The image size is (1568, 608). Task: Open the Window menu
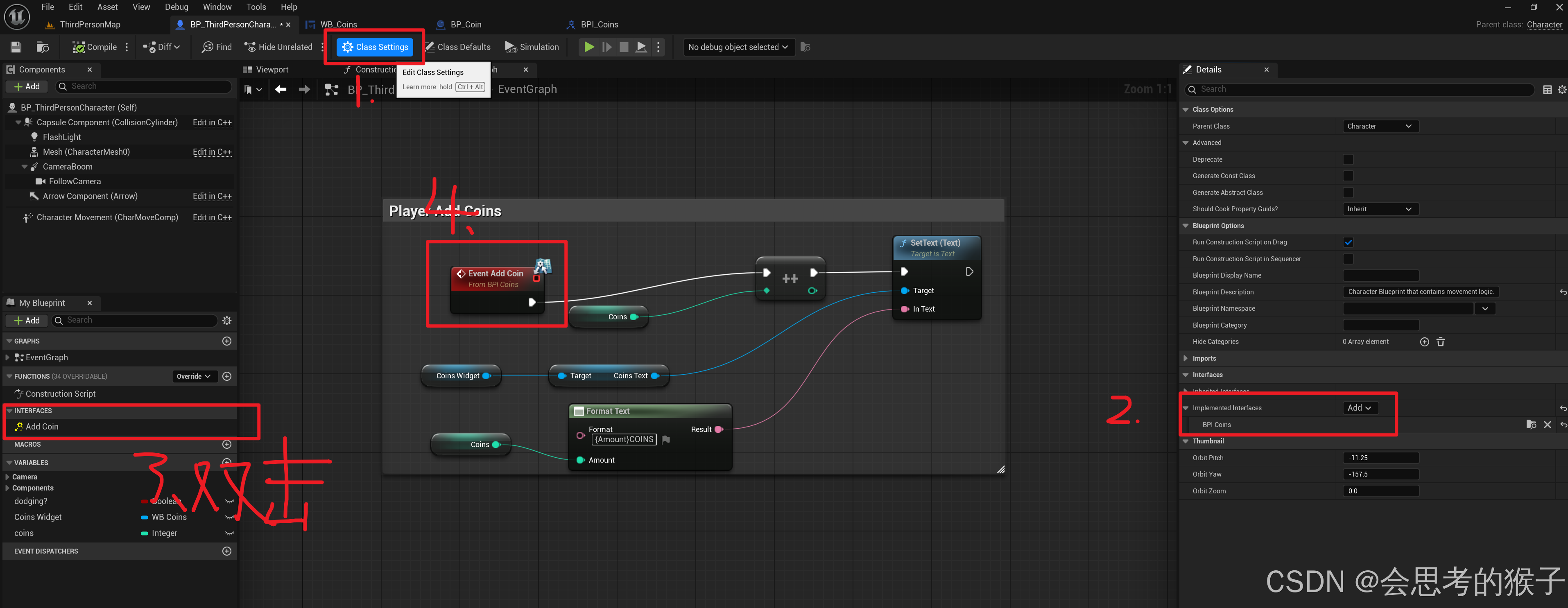point(217,7)
